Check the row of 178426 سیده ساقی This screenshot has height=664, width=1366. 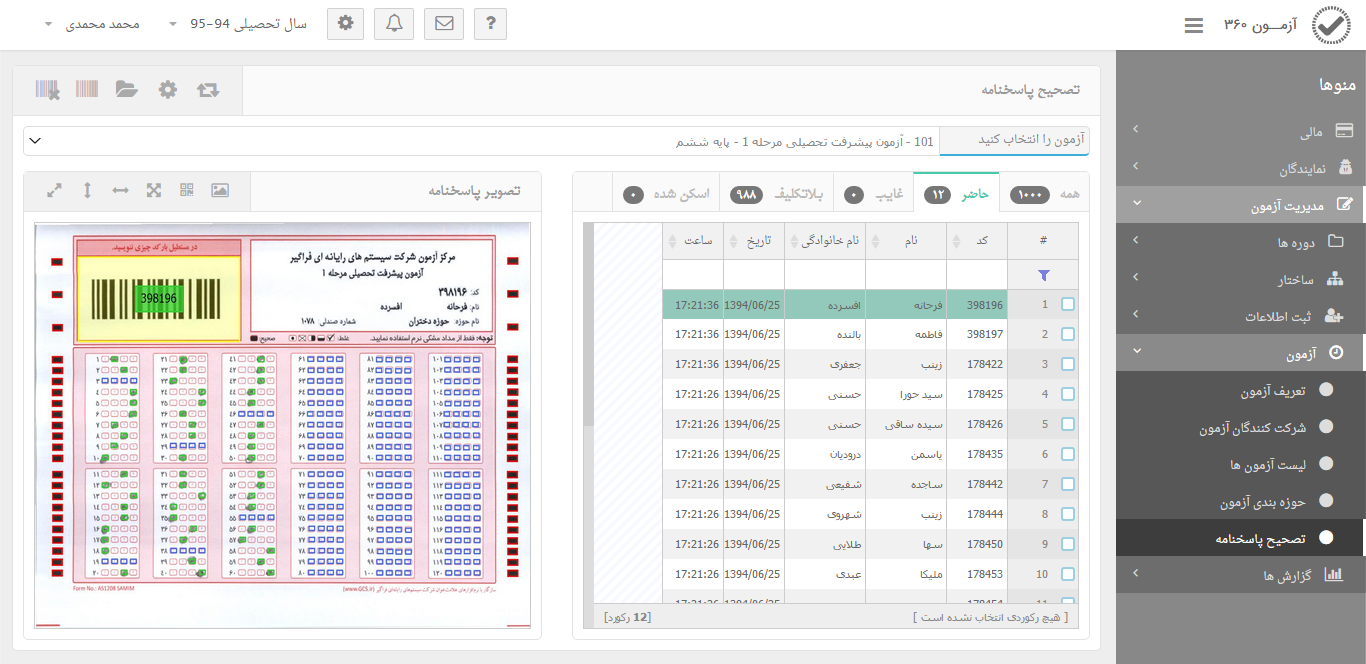tap(1068, 424)
